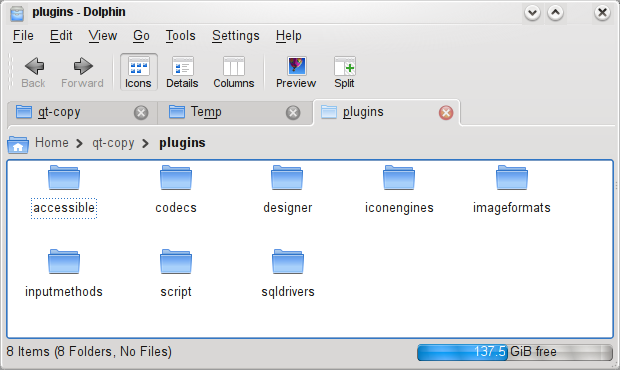Click the 8 Items status text

(x=89, y=351)
